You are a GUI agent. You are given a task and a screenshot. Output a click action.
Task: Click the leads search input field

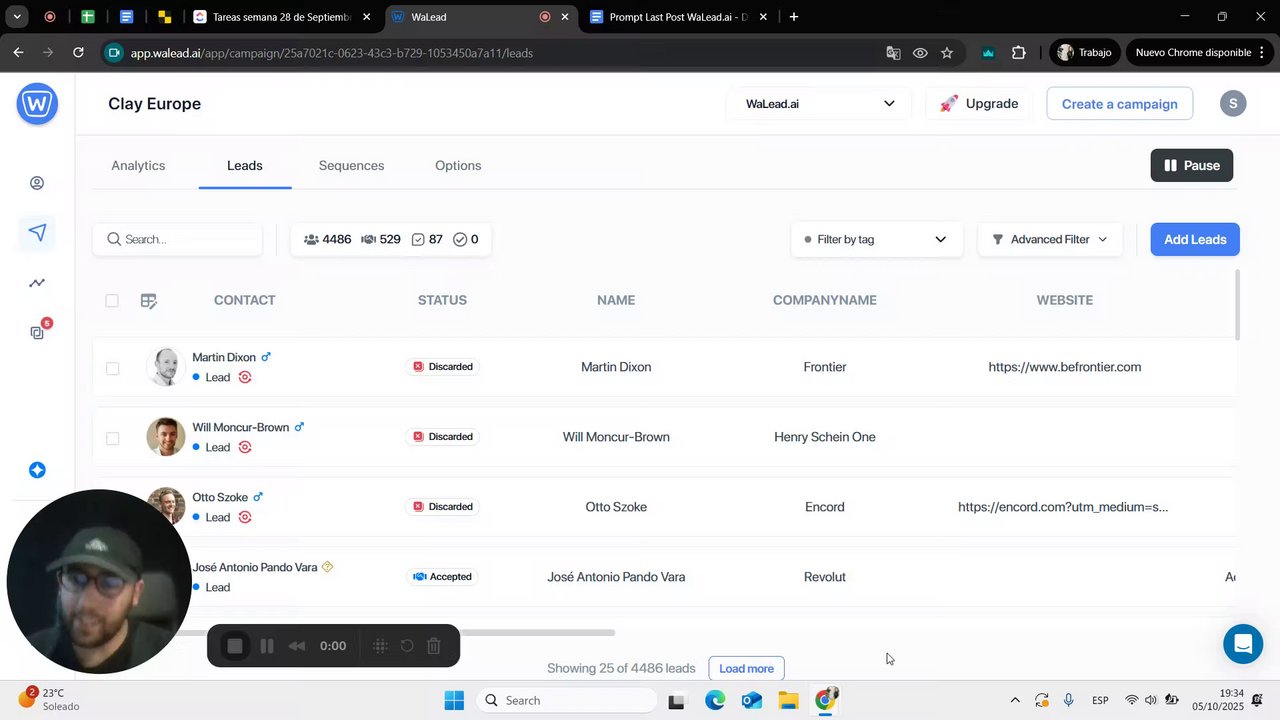click(178, 239)
